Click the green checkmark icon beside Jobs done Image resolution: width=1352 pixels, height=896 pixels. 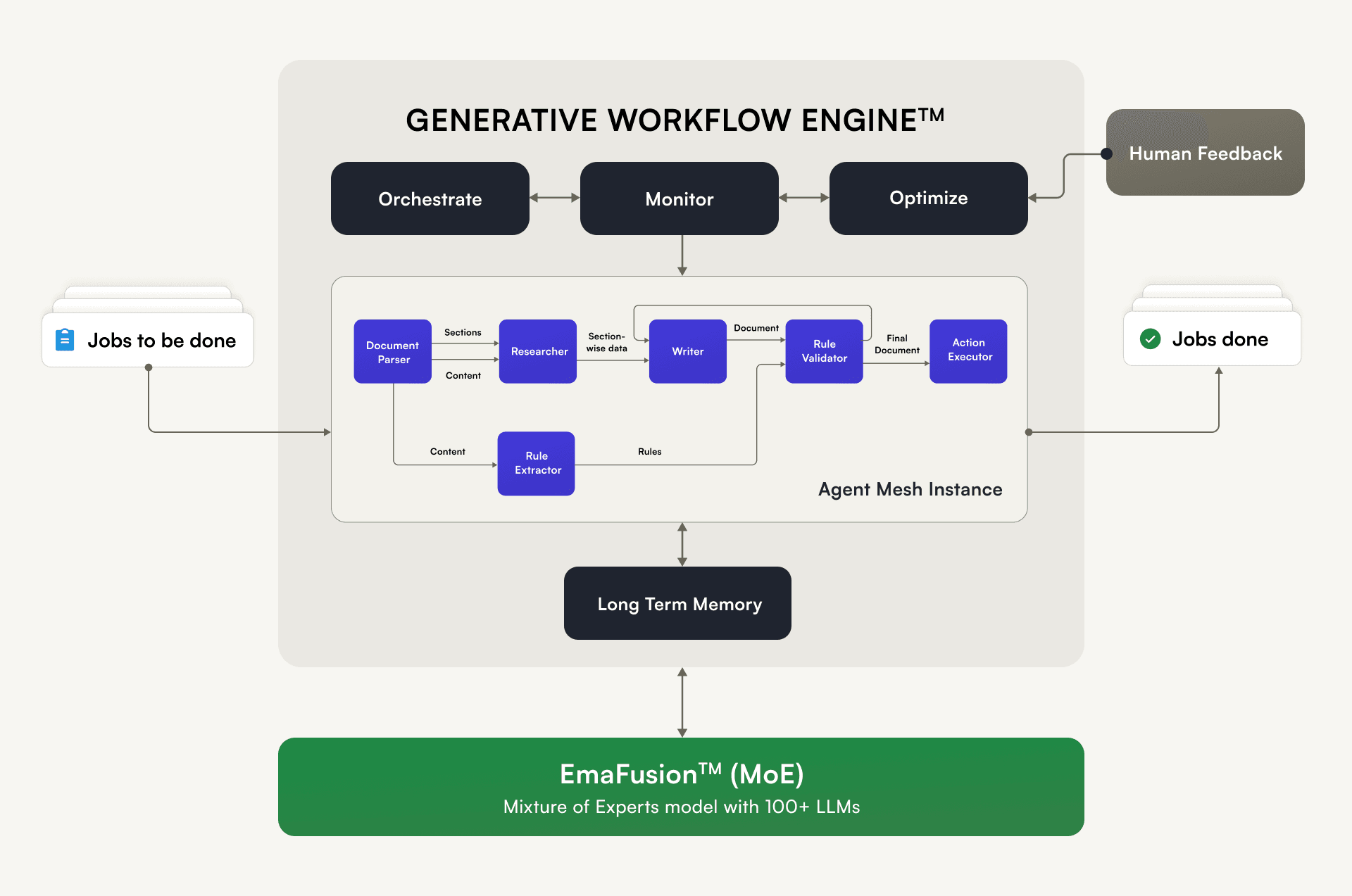pyautogui.click(x=1150, y=339)
